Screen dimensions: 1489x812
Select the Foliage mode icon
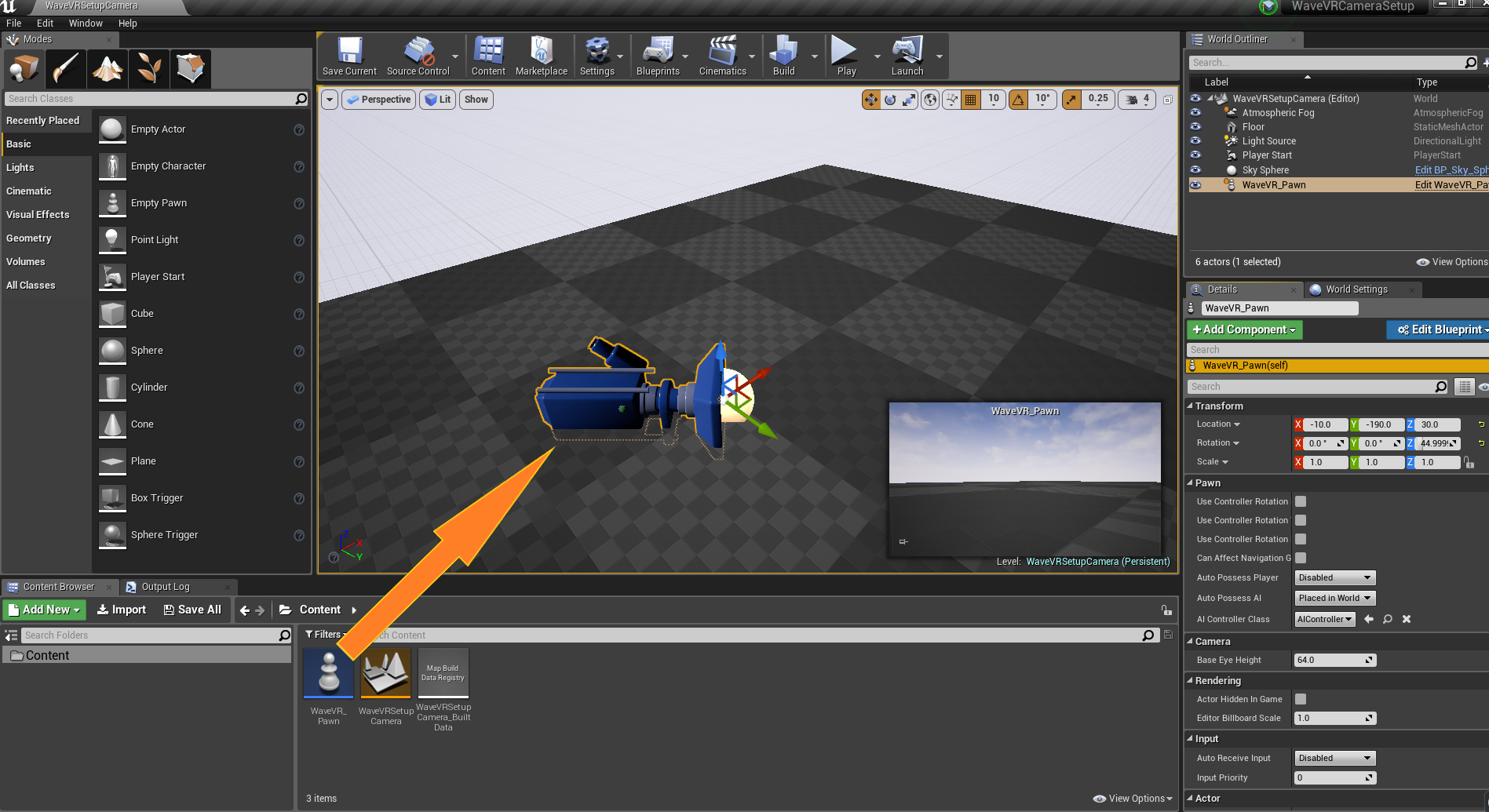point(149,69)
